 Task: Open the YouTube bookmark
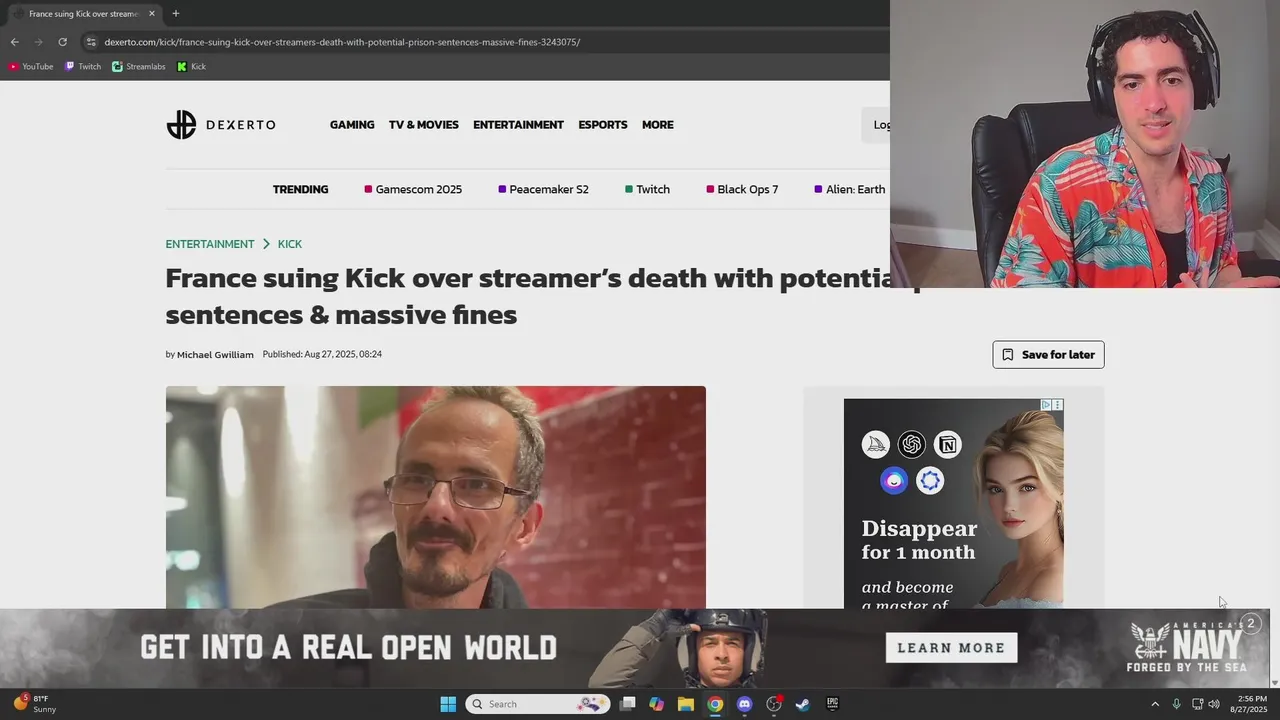pyautogui.click(x=31, y=67)
